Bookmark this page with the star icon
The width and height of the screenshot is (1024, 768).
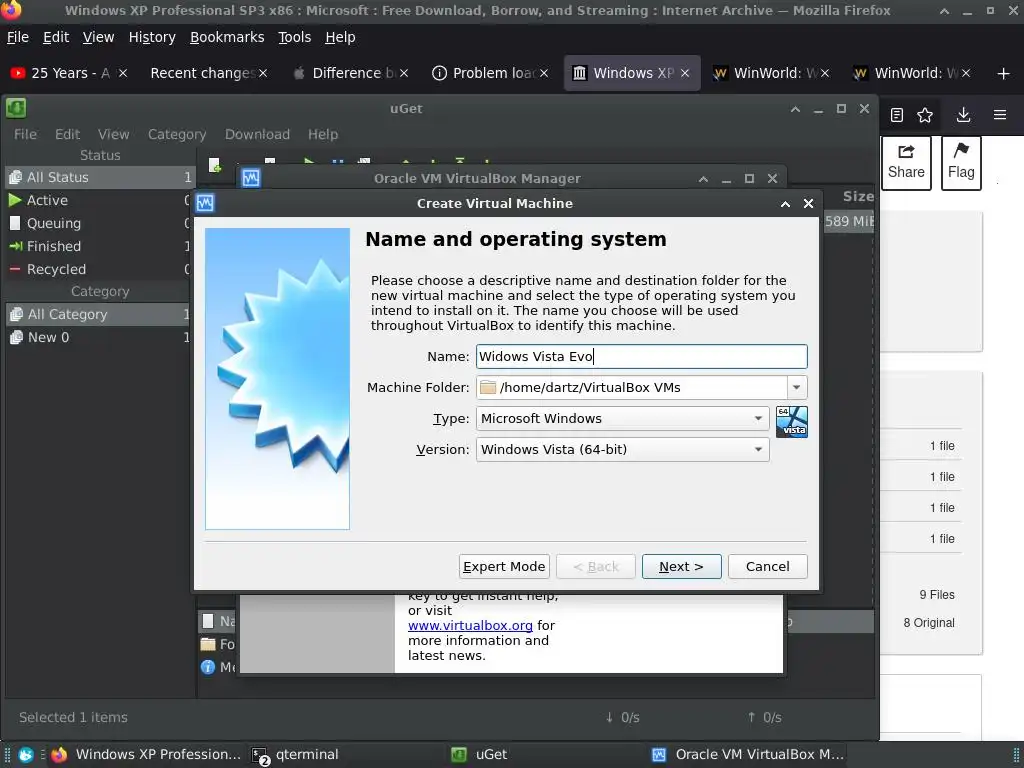point(925,115)
